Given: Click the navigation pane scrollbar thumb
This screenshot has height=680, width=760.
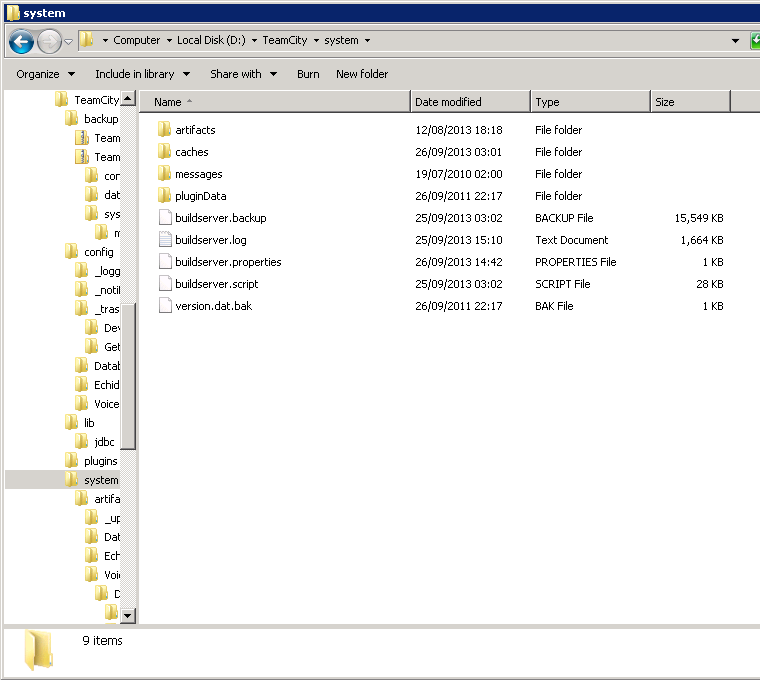Looking at the screenshot, I should click(x=128, y=376).
